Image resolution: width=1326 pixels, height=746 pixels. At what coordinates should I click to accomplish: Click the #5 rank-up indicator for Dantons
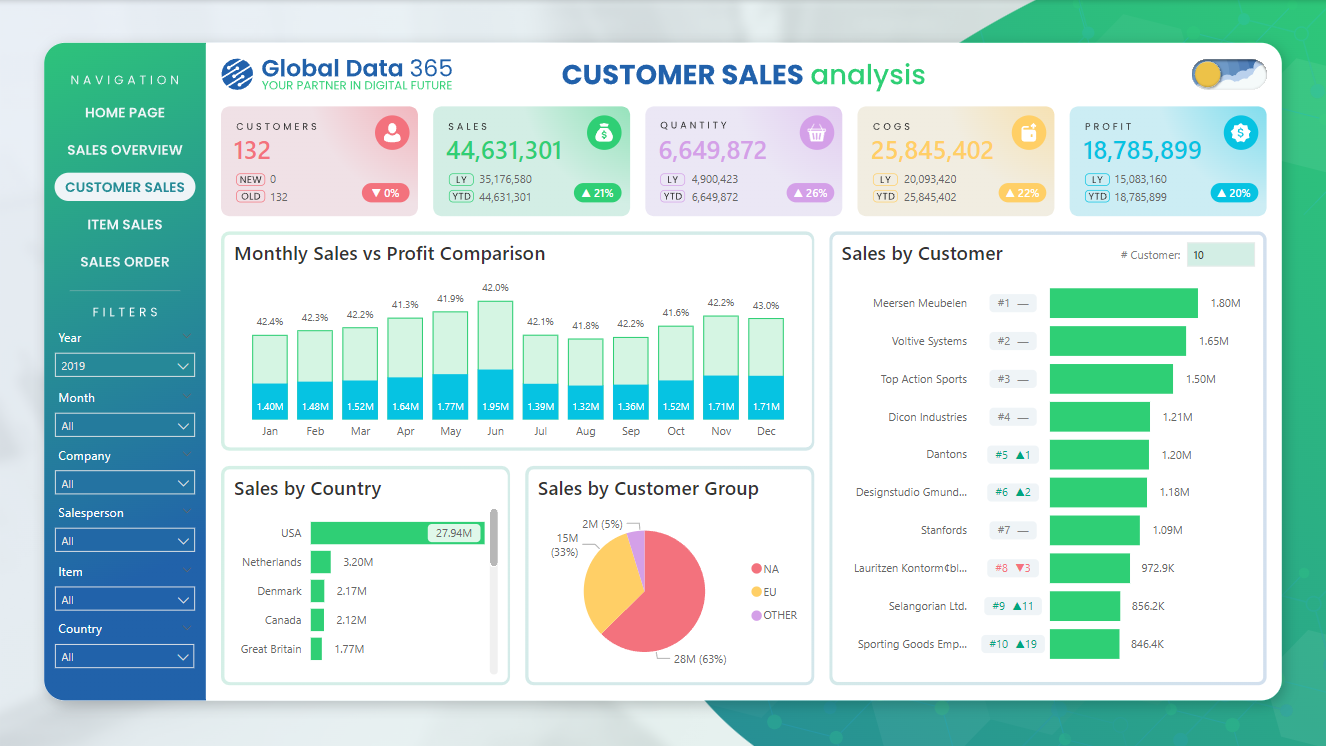pyautogui.click(x=1013, y=455)
